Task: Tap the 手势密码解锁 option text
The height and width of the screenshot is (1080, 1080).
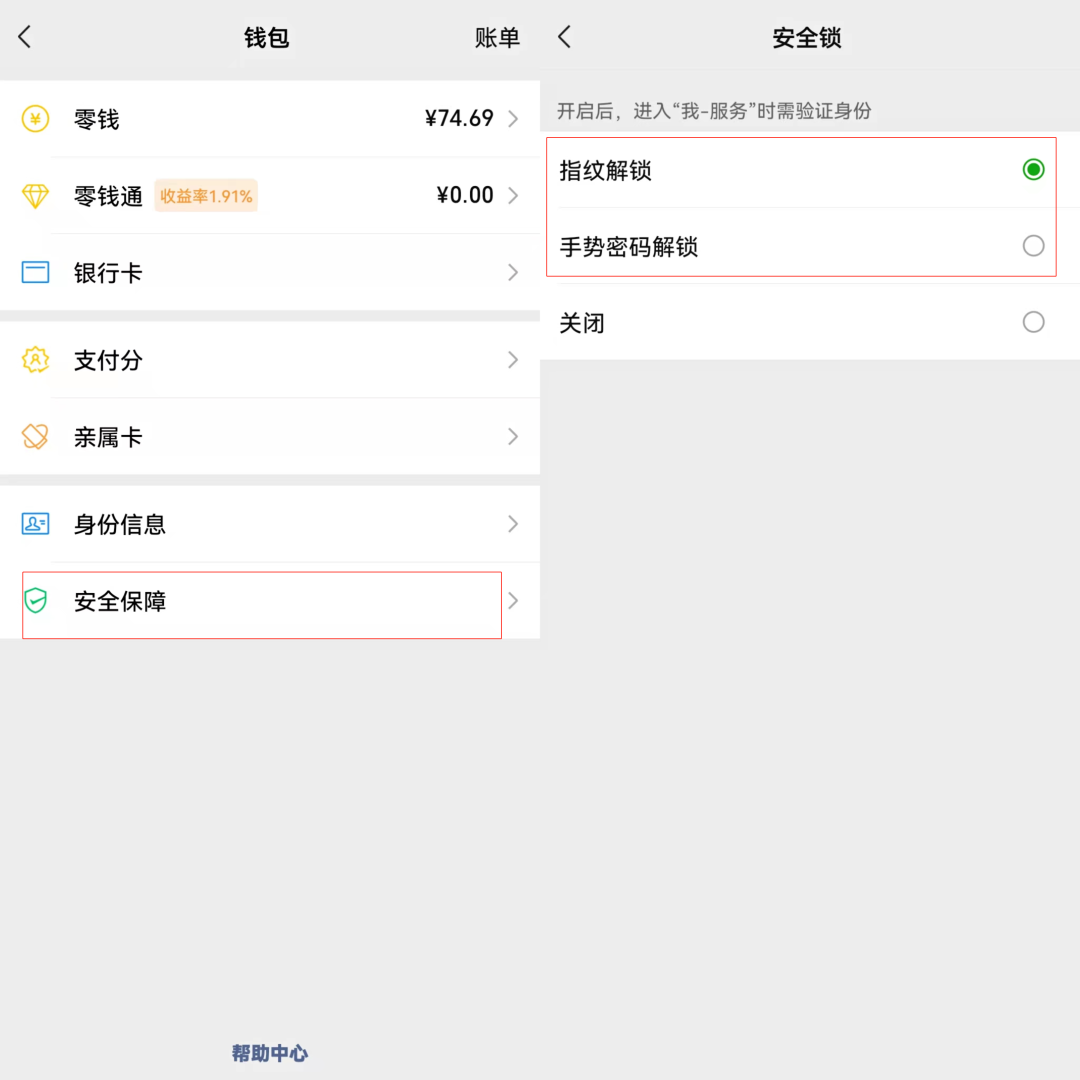Action: pyautogui.click(x=629, y=247)
